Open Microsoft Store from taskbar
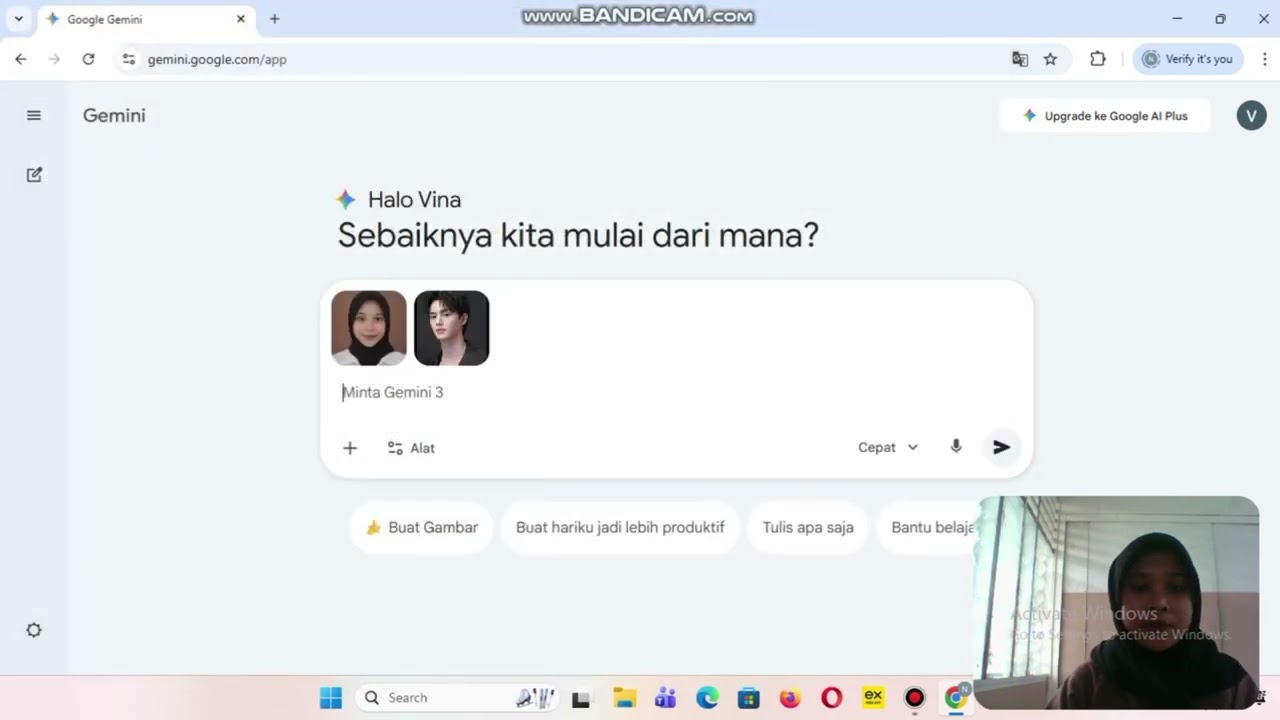This screenshot has height=720, width=1280. (x=748, y=697)
